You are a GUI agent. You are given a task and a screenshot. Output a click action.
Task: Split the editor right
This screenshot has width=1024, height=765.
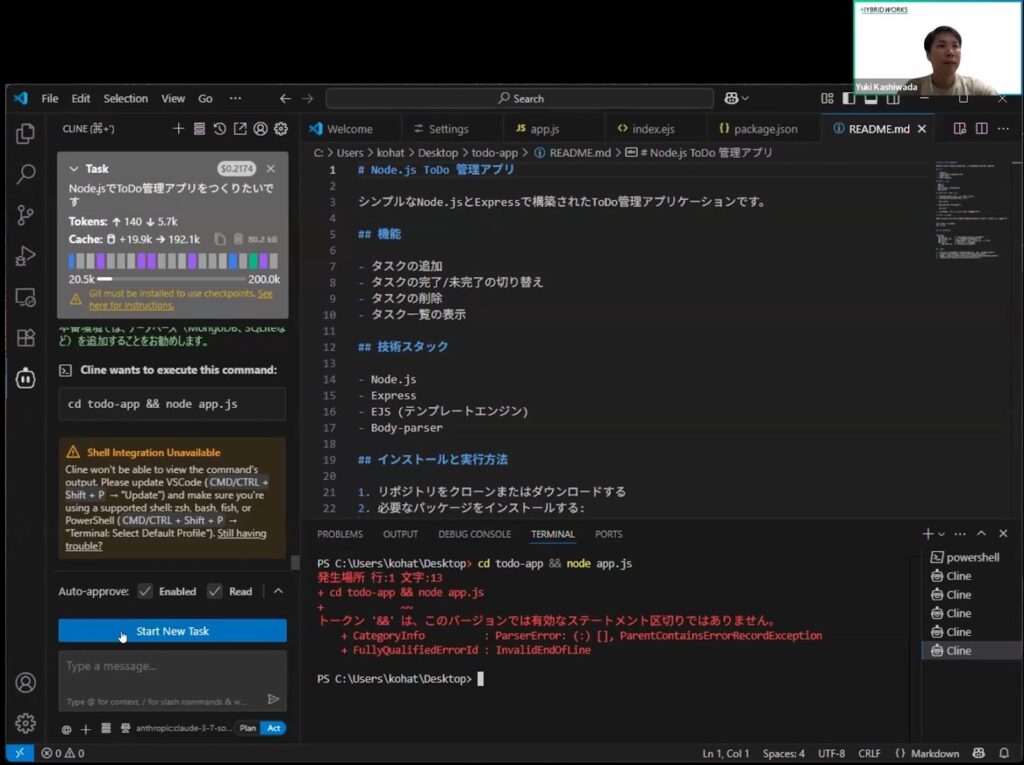pos(982,129)
